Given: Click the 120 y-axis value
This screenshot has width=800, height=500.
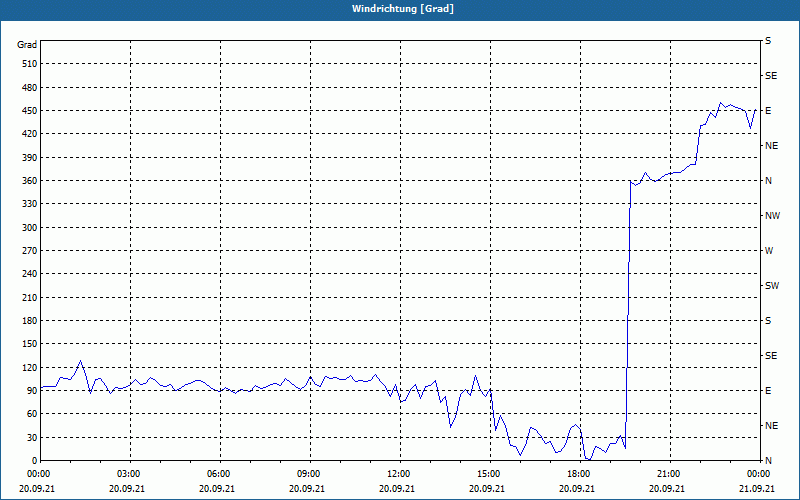Looking at the screenshot, I should 30,367.
